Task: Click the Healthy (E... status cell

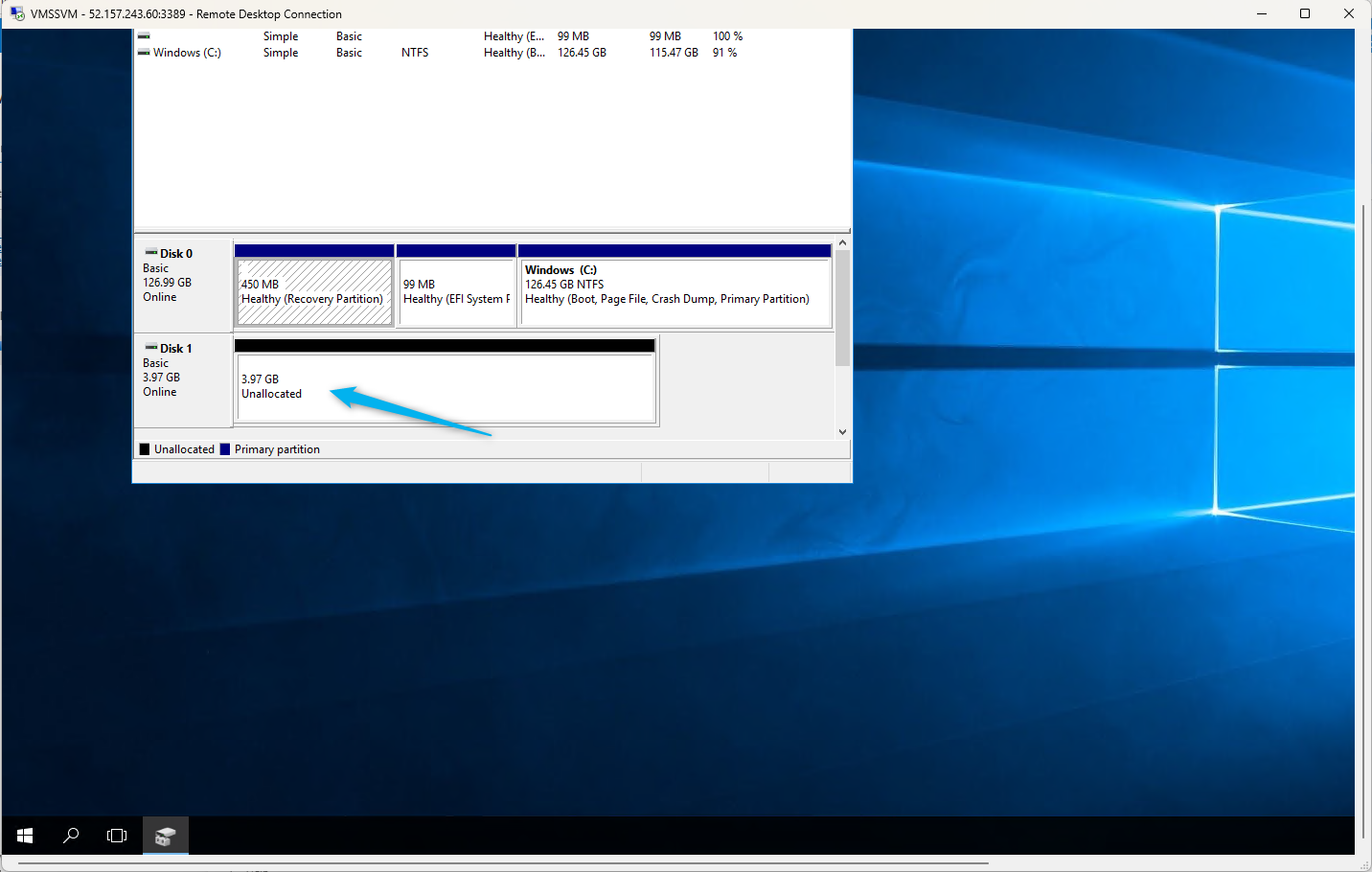Action: pos(514,36)
